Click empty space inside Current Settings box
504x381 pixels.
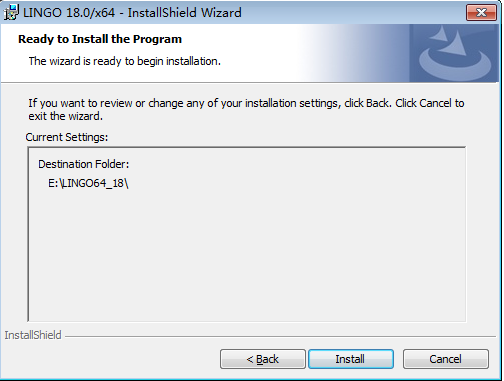tap(247, 253)
